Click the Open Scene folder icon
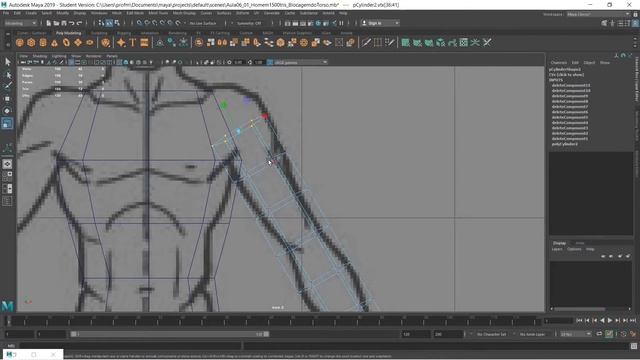This screenshot has height=360, width=640. pyautogui.click(x=56, y=23)
